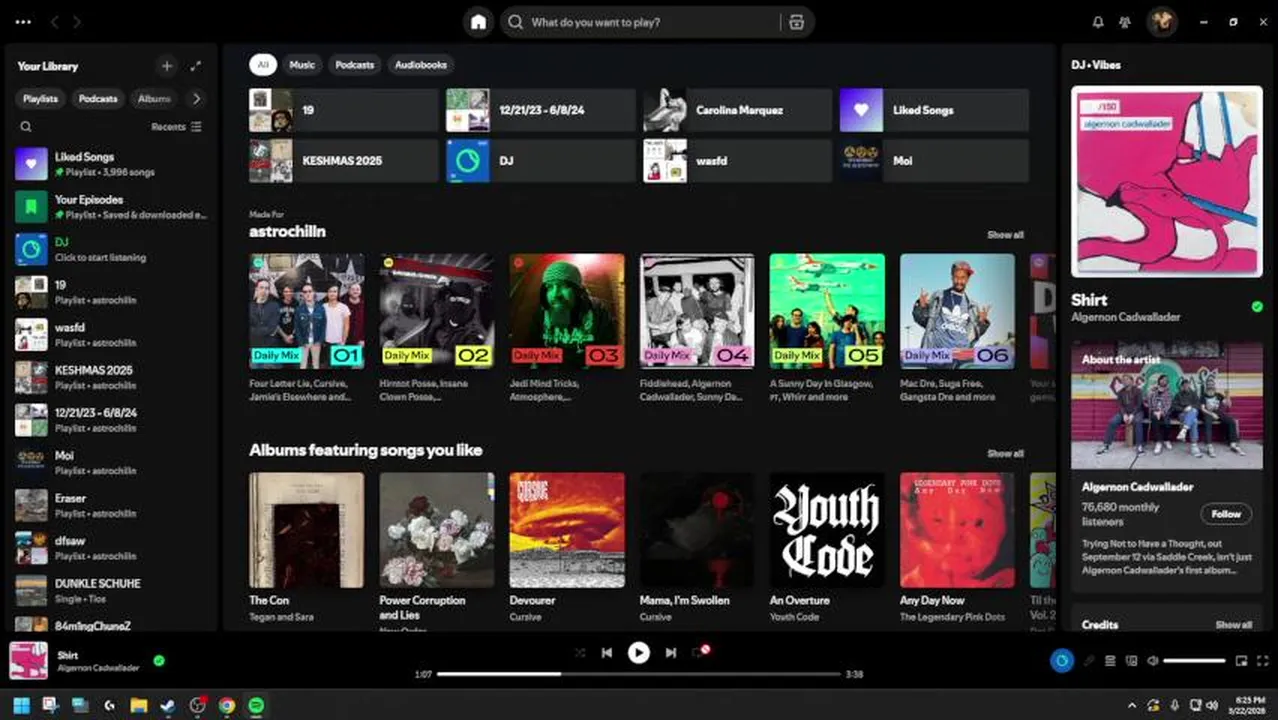This screenshot has height=720, width=1278.
Task: Open the Liked Songs shortcut tile
Action: tap(934, 110)
